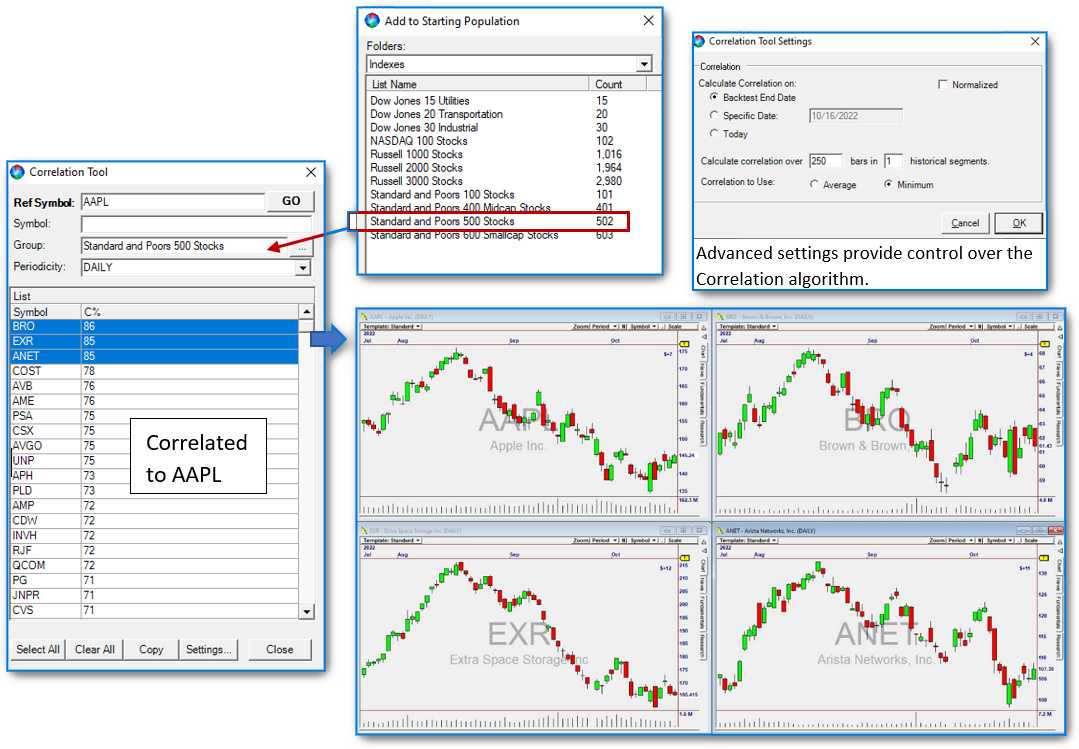The image size is (1079, 749).
Task: Open the Periodicity dropdown
Action: tap(304, 268)
